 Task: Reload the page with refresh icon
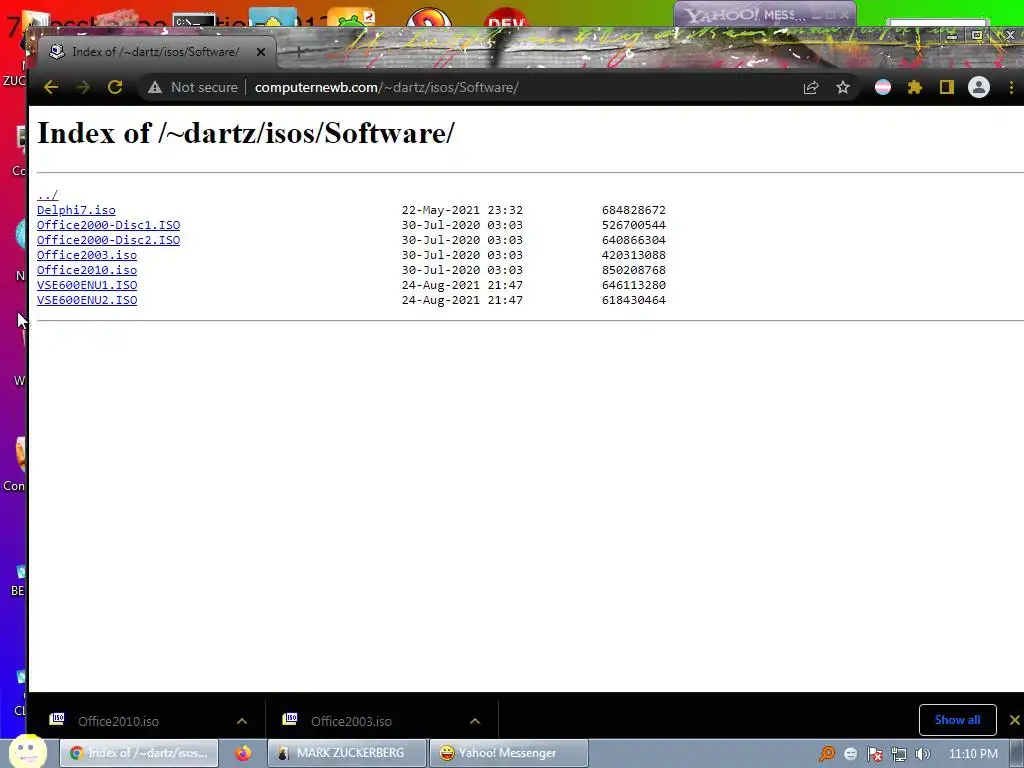(x=115, y=88)
